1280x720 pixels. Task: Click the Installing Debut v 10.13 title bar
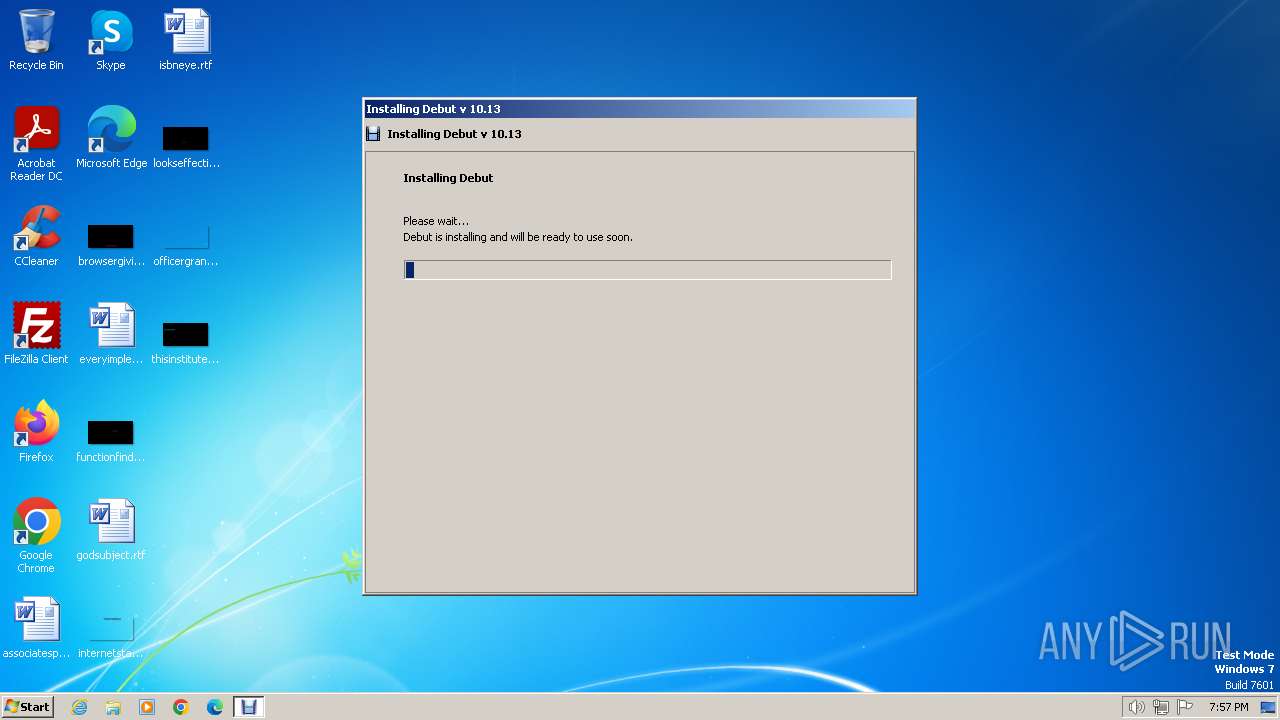(639, 109)
